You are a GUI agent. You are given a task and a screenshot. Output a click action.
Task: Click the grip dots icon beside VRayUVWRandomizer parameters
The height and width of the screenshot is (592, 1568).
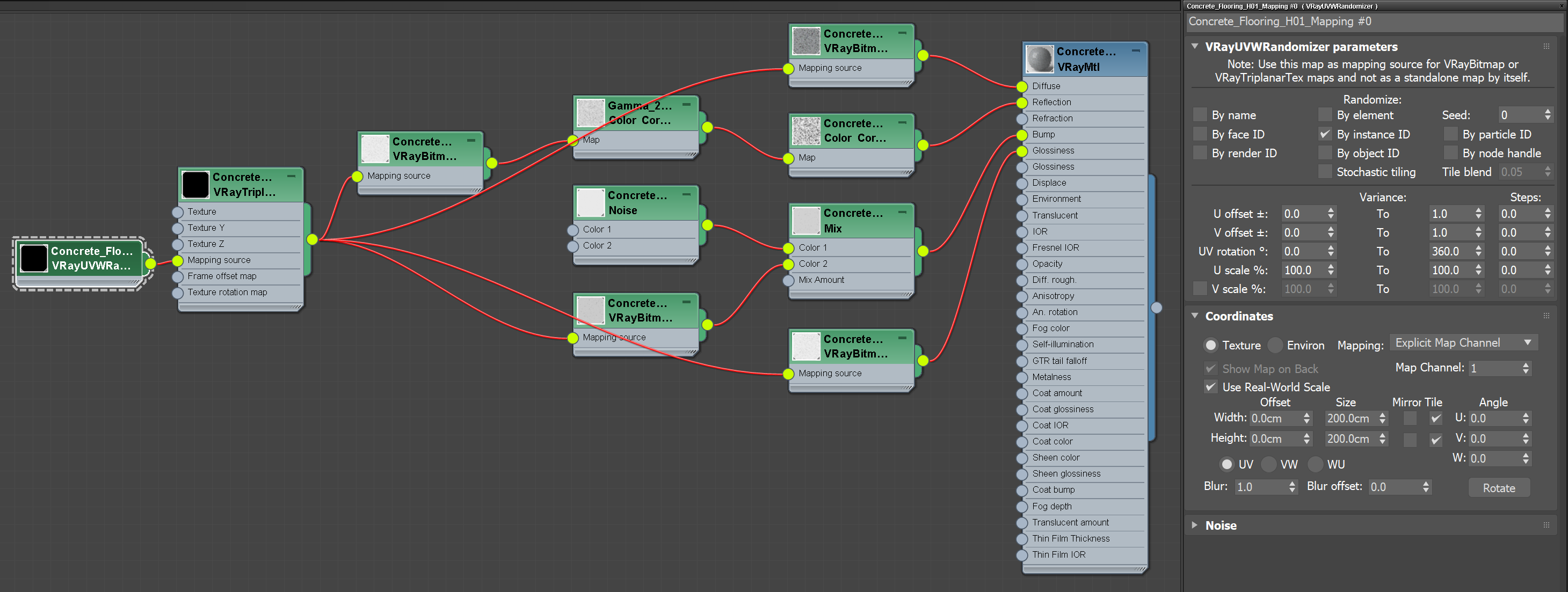1546,46
